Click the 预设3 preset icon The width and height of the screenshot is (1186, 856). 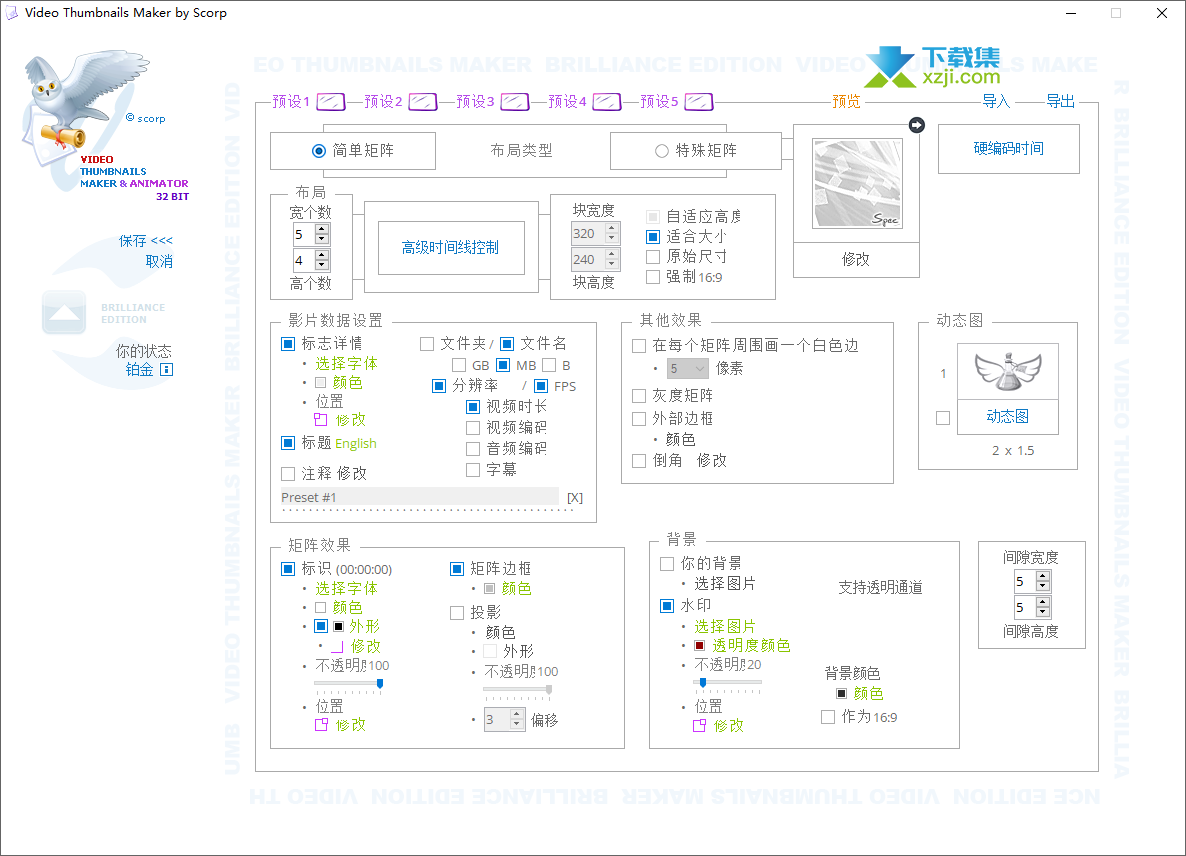coord(515,101)
